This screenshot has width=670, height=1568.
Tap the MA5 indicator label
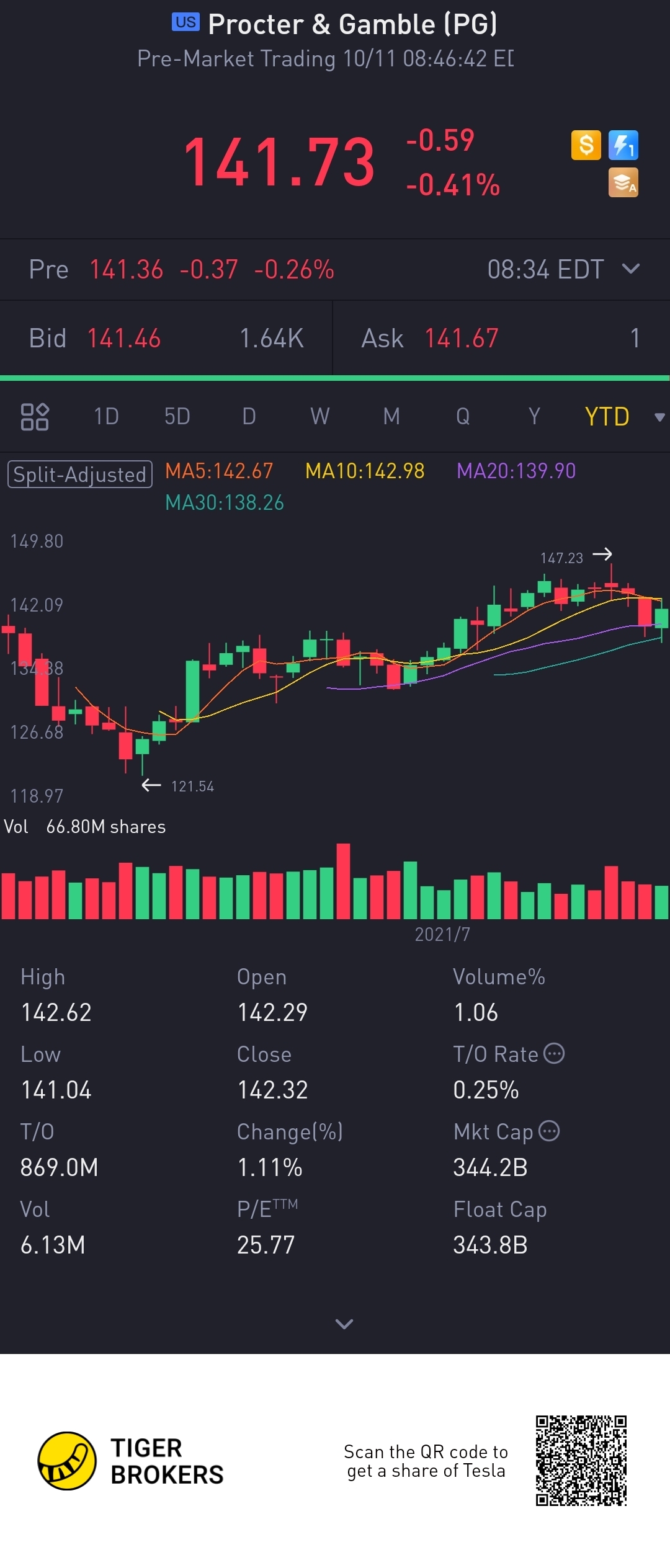[219, 471]
